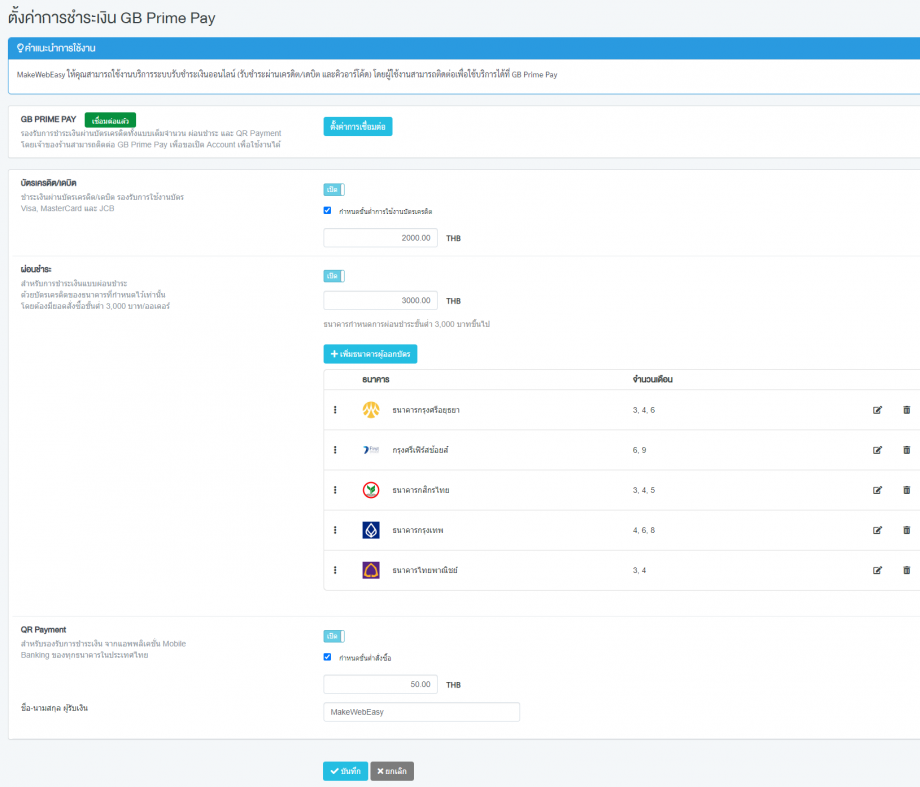The width and height of the screenshot is (920, 787).
Task: Uncheck the minimum credit card amount checkbox
Action: click(327, 211)
